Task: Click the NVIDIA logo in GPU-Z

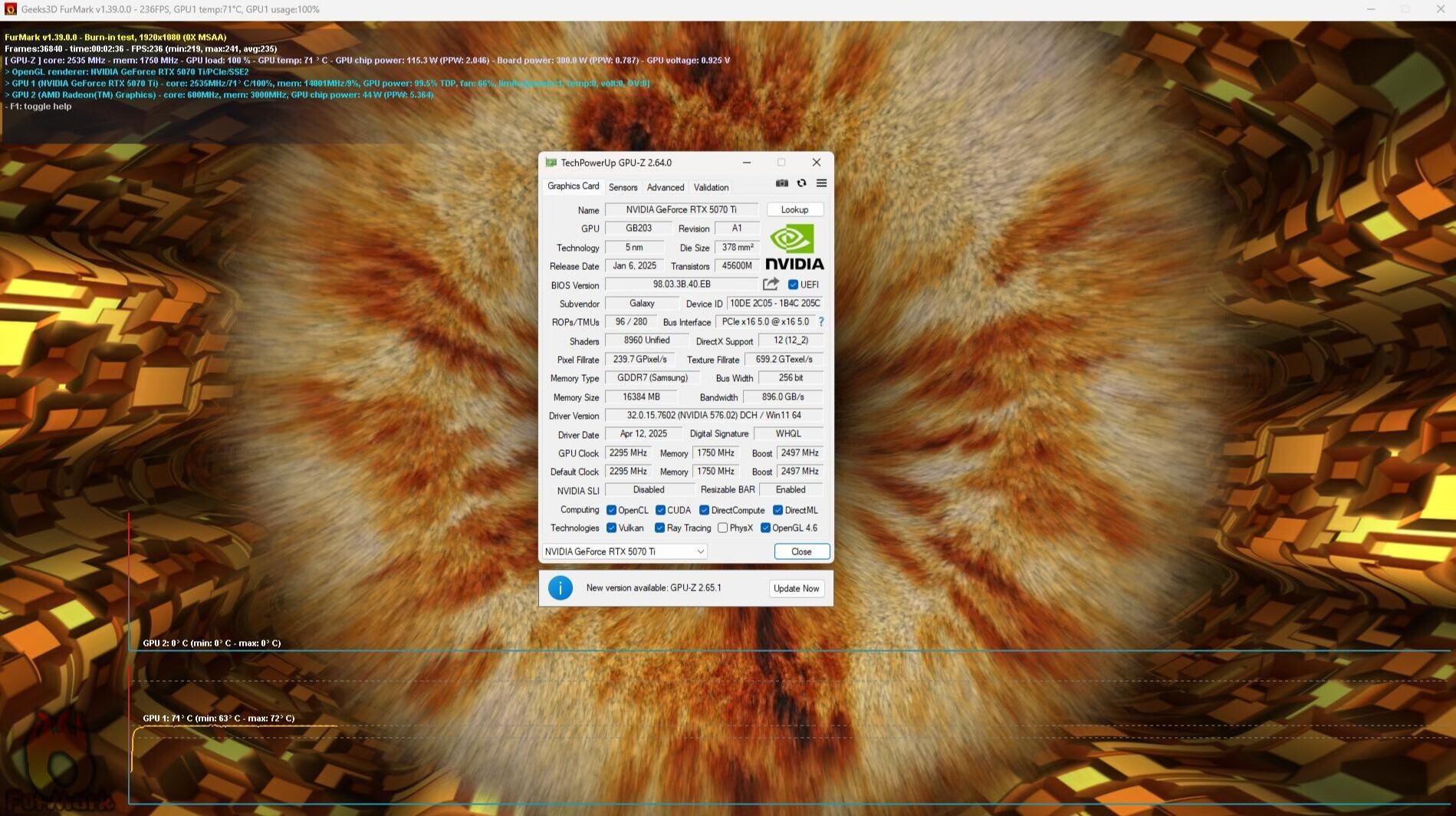Action: tap(794, 248)
